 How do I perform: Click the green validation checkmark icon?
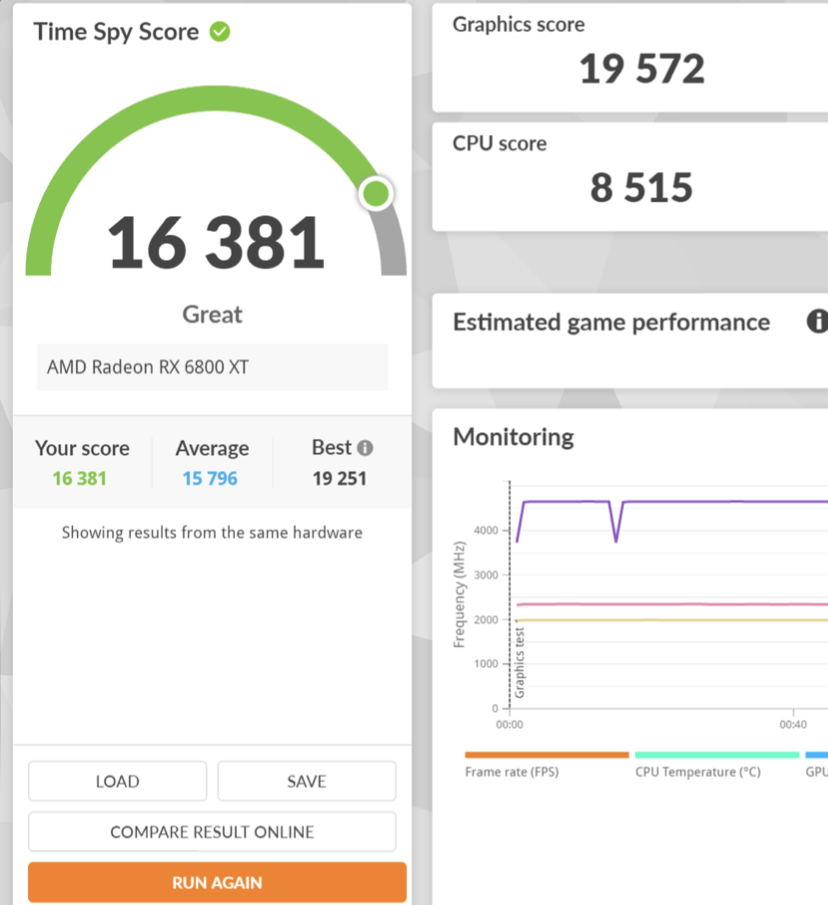pyautogui.click(x=220, y=32)
